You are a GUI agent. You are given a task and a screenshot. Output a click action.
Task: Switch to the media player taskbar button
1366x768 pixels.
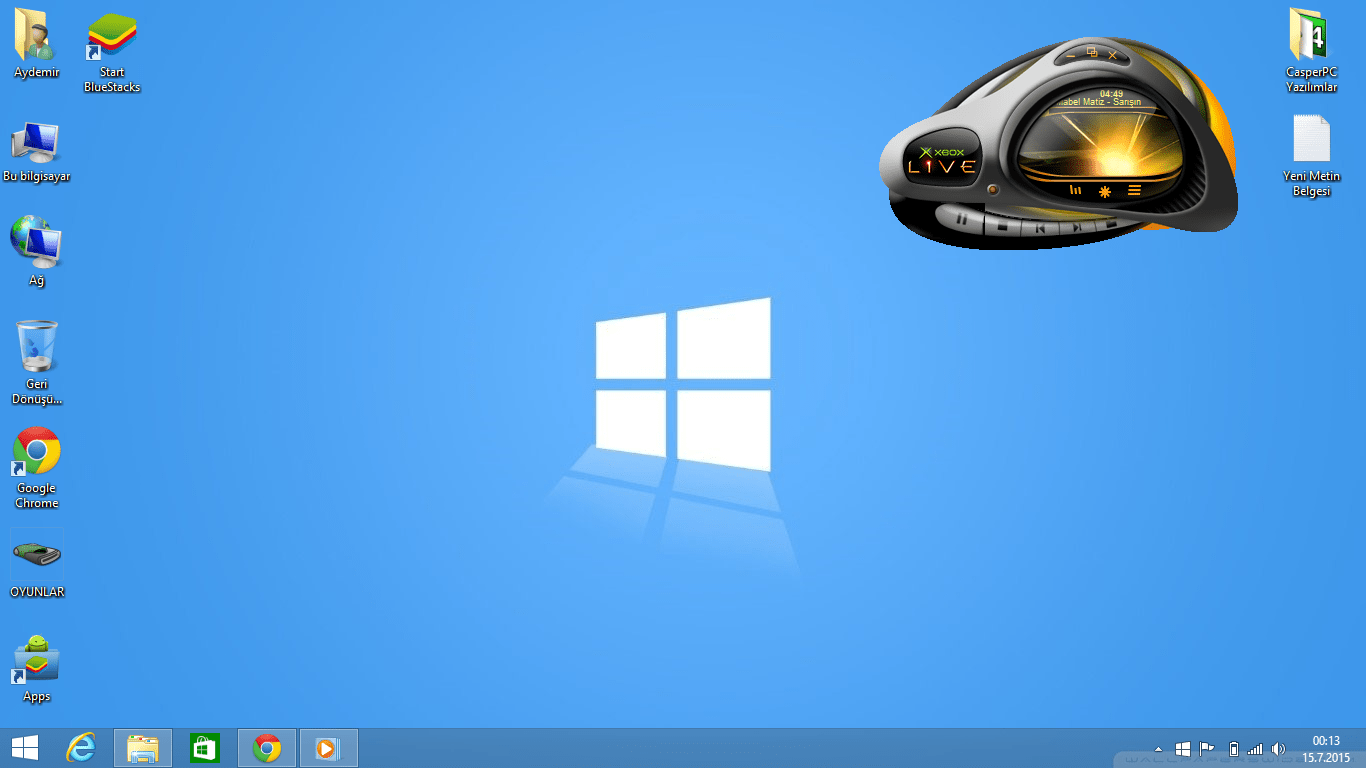click(328, 748)
